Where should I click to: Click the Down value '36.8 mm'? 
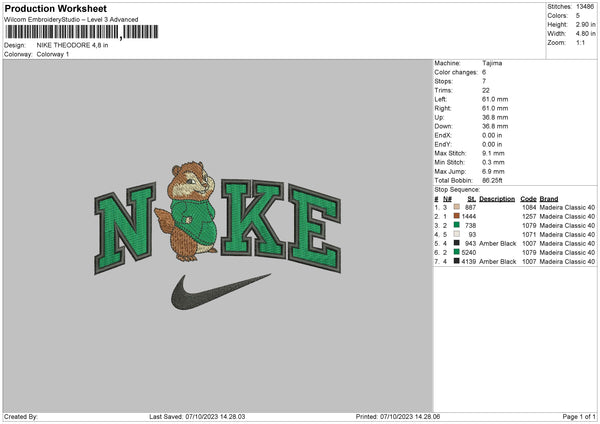coord(495,126)
